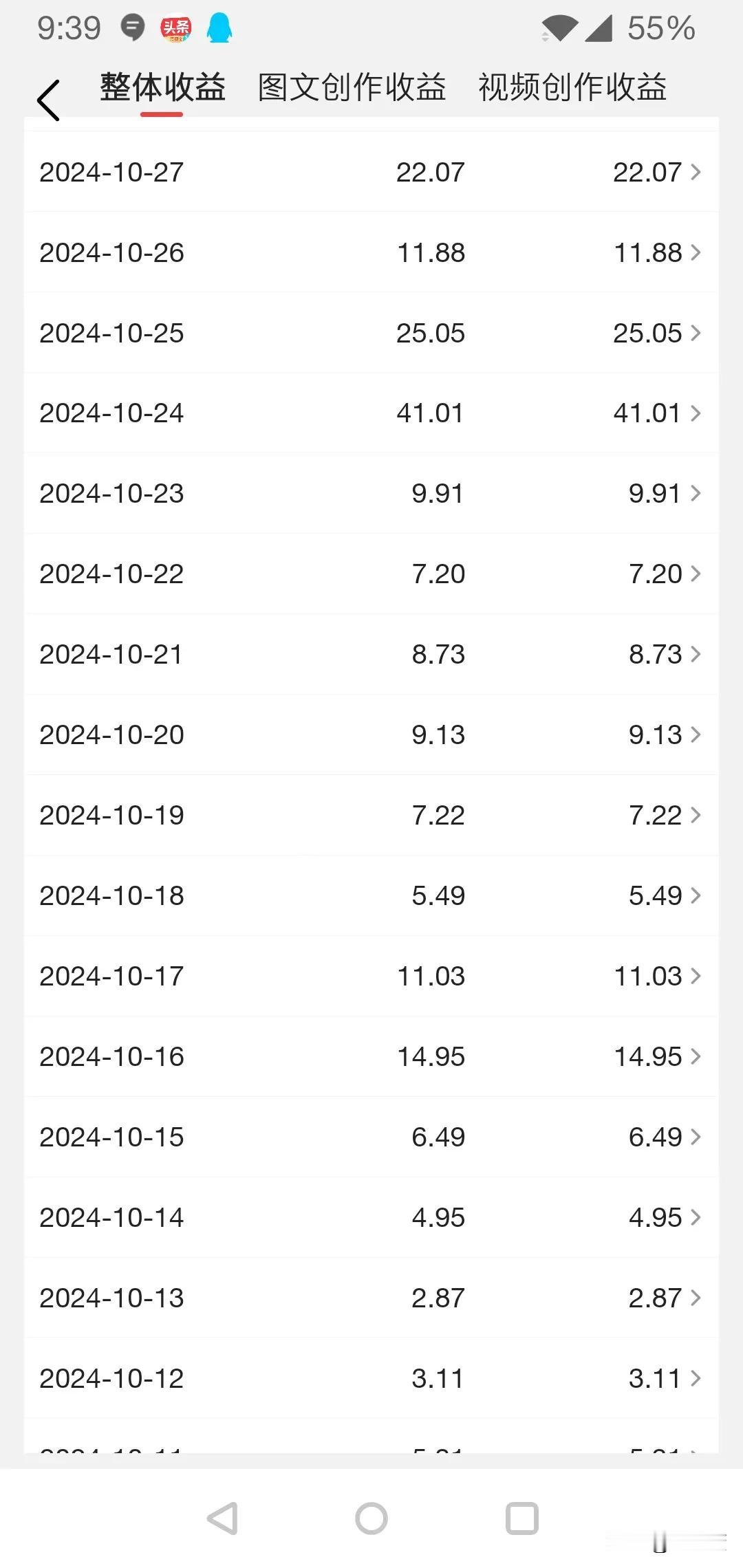The height and width of the screenshot is (1568, 743).
Task: Tap the back arrow icon
Action: click(x=49, y=100)
